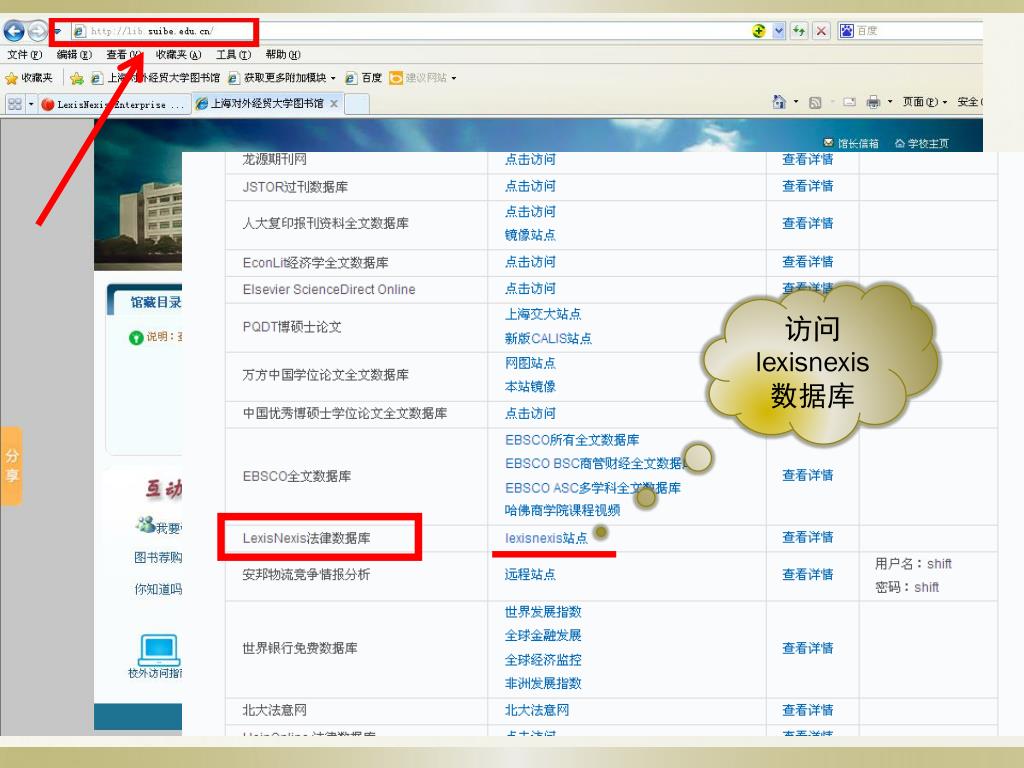Click 点击访问 for Elsevier ScienceDirect Online
Image resolution: width=1024 pixels, height=768 pixels.
click(x=530, y=289)
